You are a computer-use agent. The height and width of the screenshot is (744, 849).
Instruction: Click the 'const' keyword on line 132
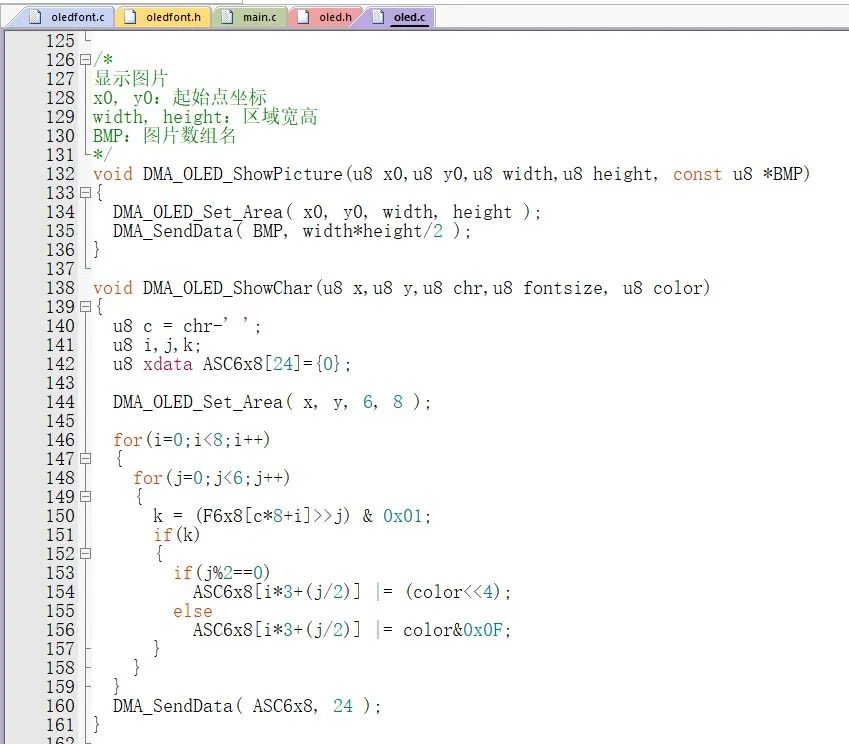pyautogui.click(x=697, y=174)
